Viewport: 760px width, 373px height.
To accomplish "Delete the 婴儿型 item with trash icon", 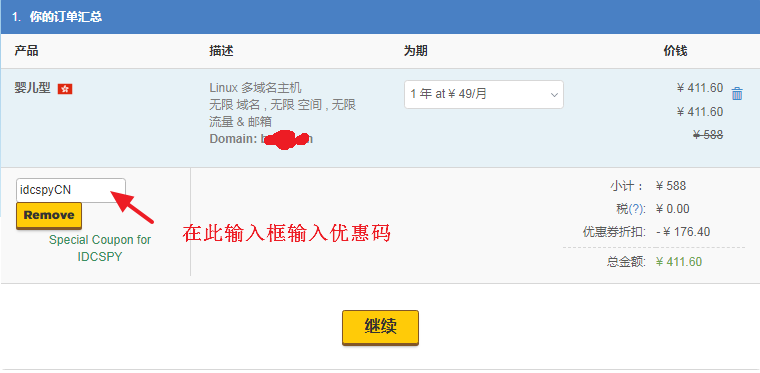I will point(737,93).
